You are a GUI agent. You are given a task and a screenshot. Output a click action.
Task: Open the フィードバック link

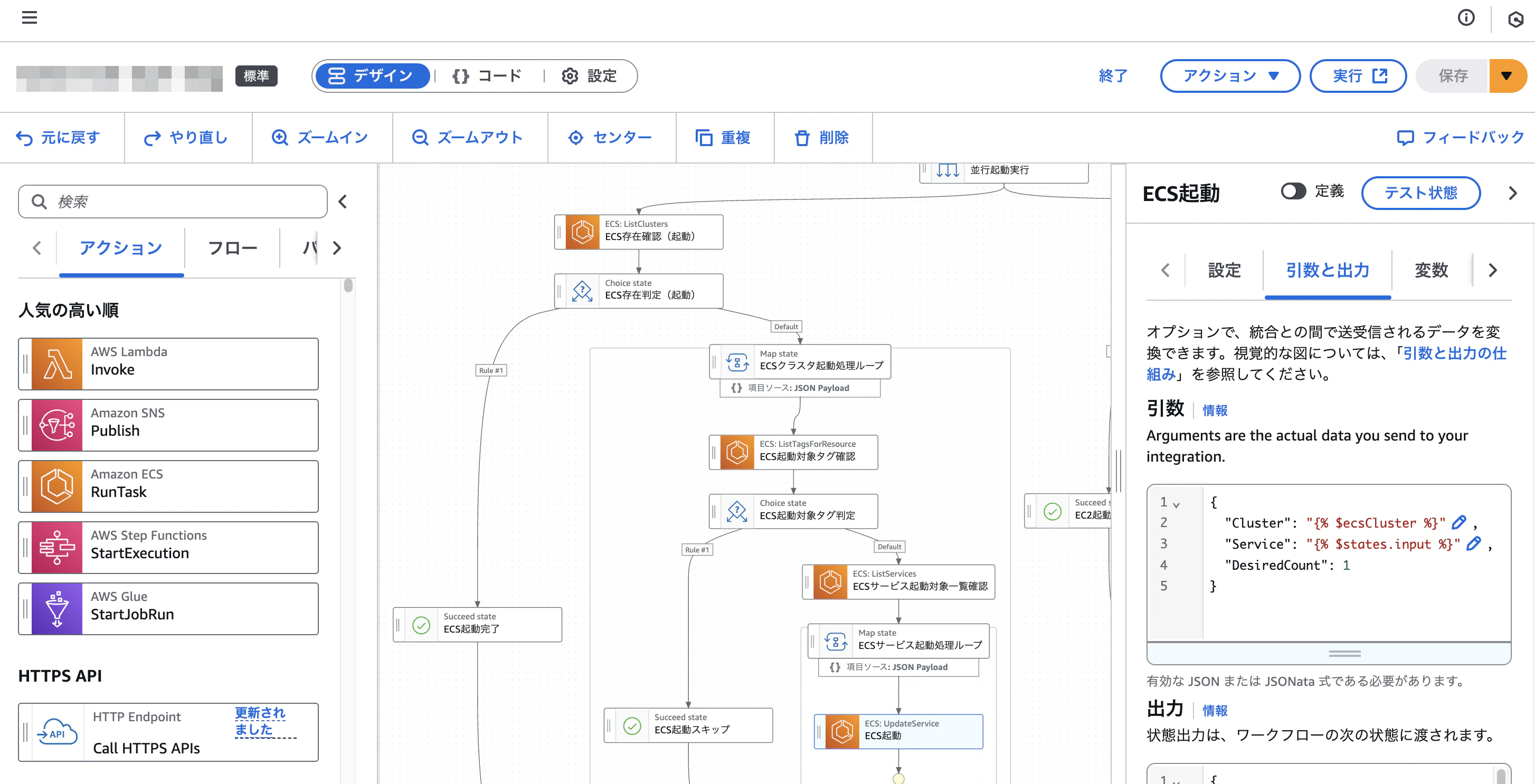point(1460,138)
